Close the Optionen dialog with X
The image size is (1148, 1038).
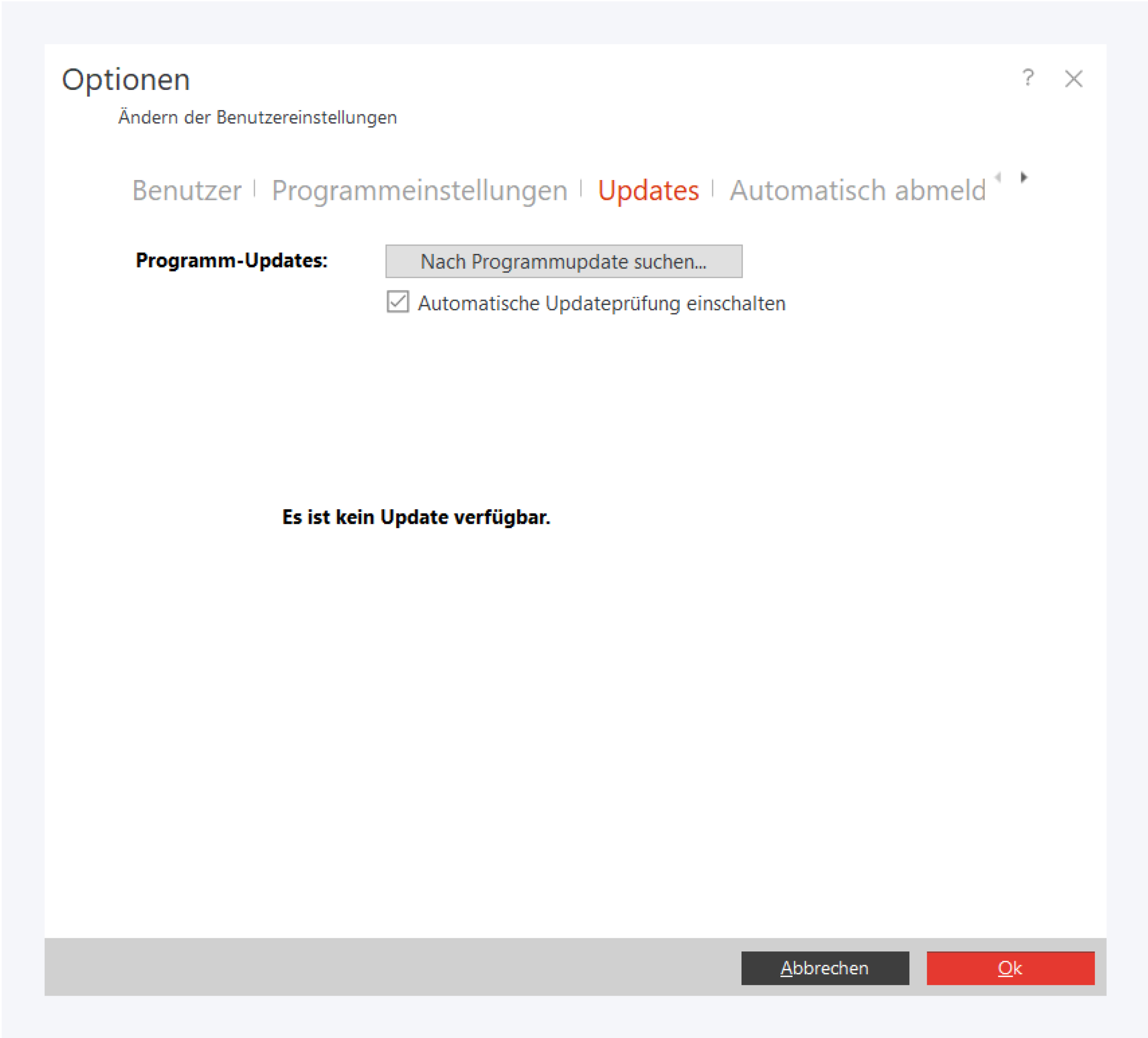[1074, 79]
